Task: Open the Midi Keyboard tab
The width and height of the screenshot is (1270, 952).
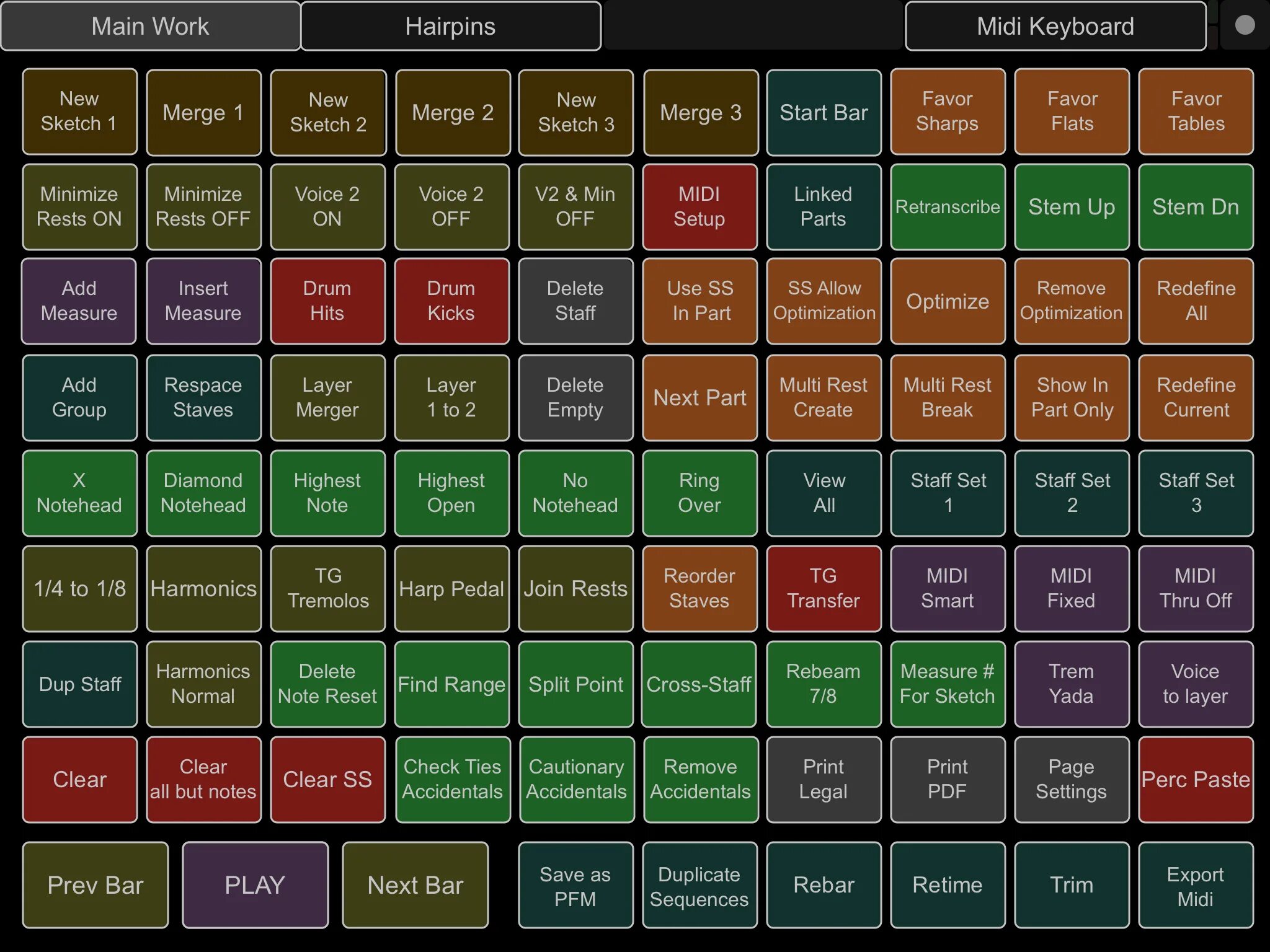Action: point(1055,26)
